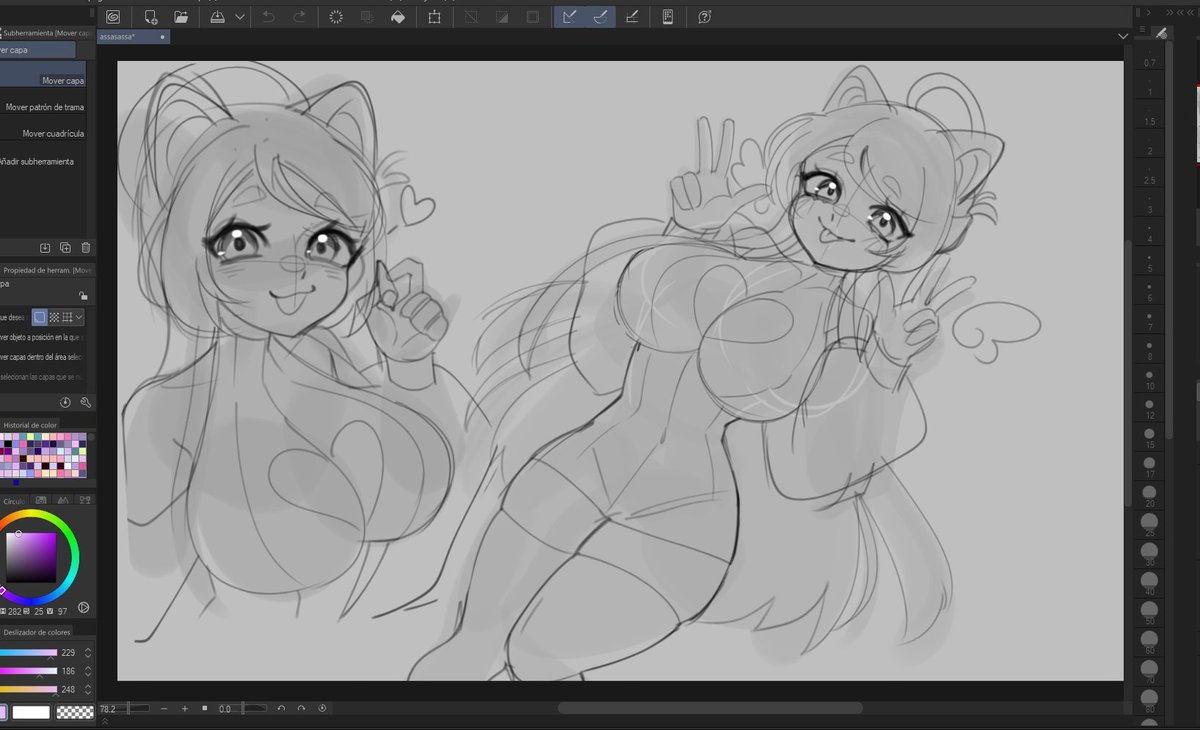
Task: Select the transparent color swatch
Action: pos(74,713)
